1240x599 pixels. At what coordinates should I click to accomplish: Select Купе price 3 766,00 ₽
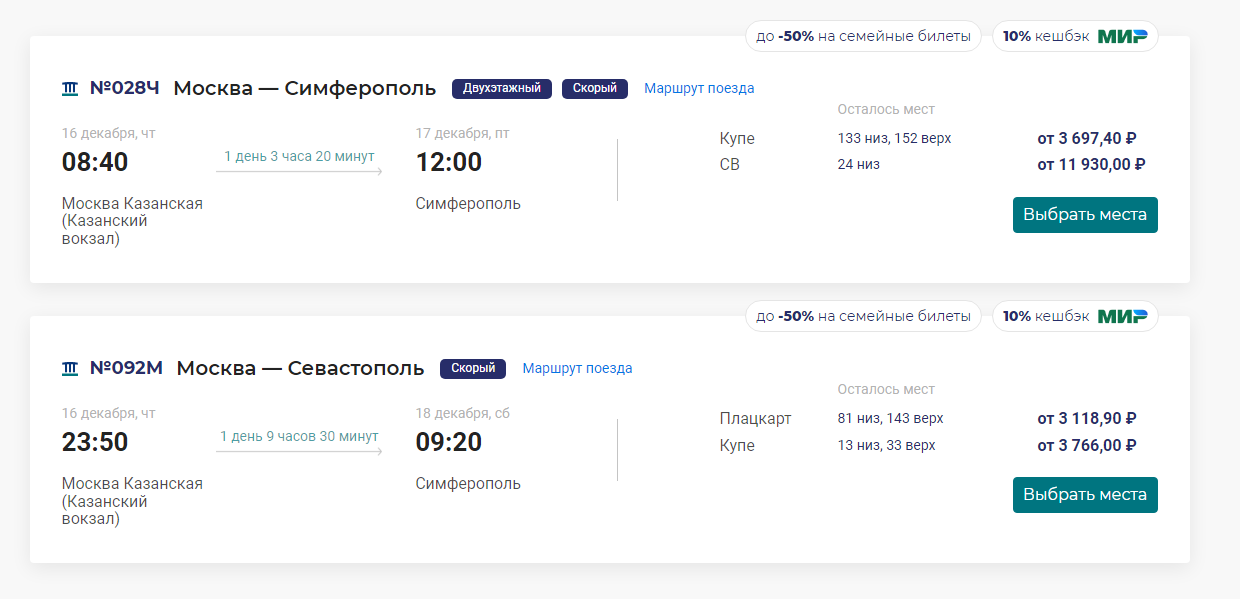[1087, 445]
